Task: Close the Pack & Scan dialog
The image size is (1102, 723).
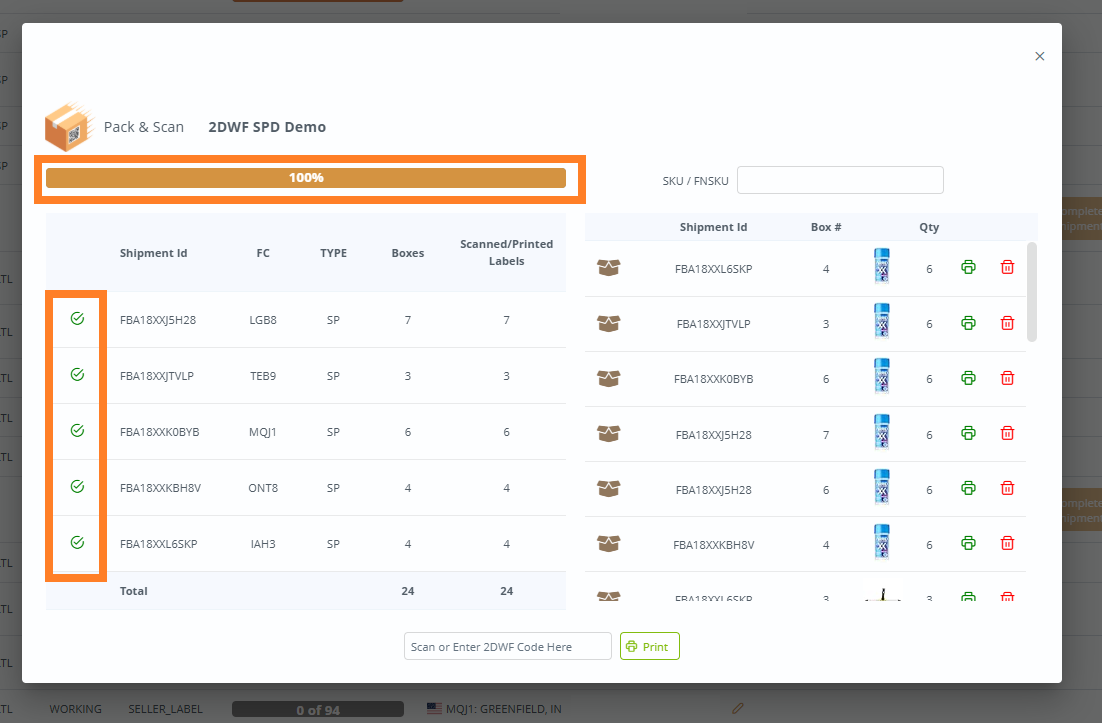Action: pyautogui.click(x=1039, y=56)
